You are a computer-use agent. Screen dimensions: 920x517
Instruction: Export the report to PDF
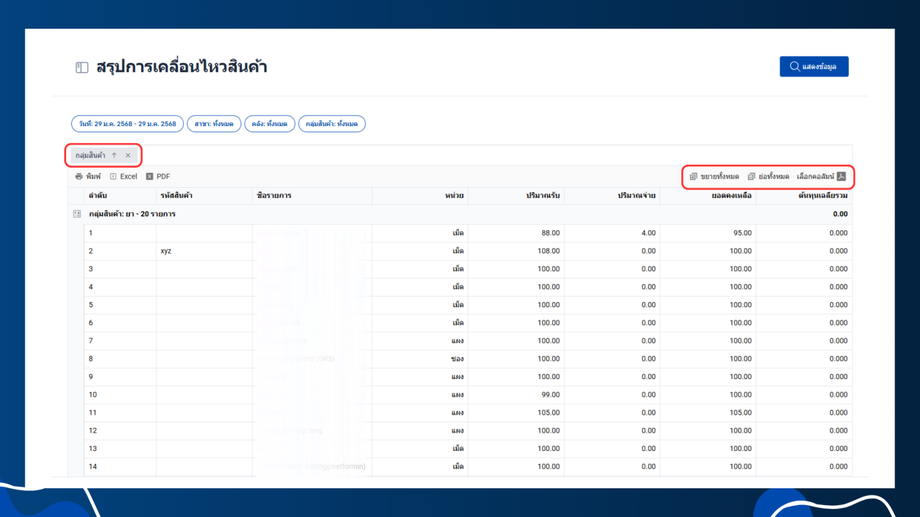pos(158,176)
